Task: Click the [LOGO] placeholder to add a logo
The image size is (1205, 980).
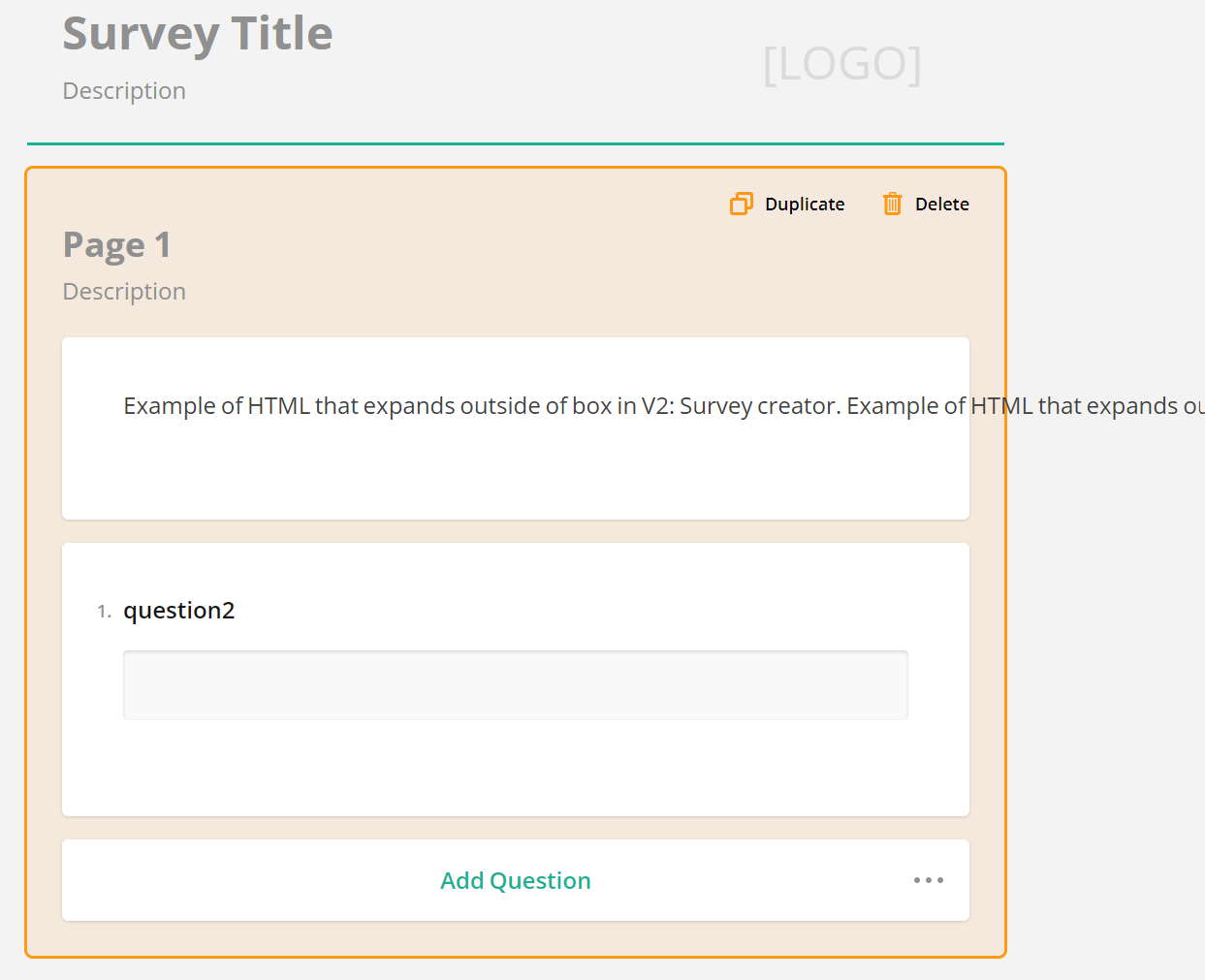Action: 841,64
